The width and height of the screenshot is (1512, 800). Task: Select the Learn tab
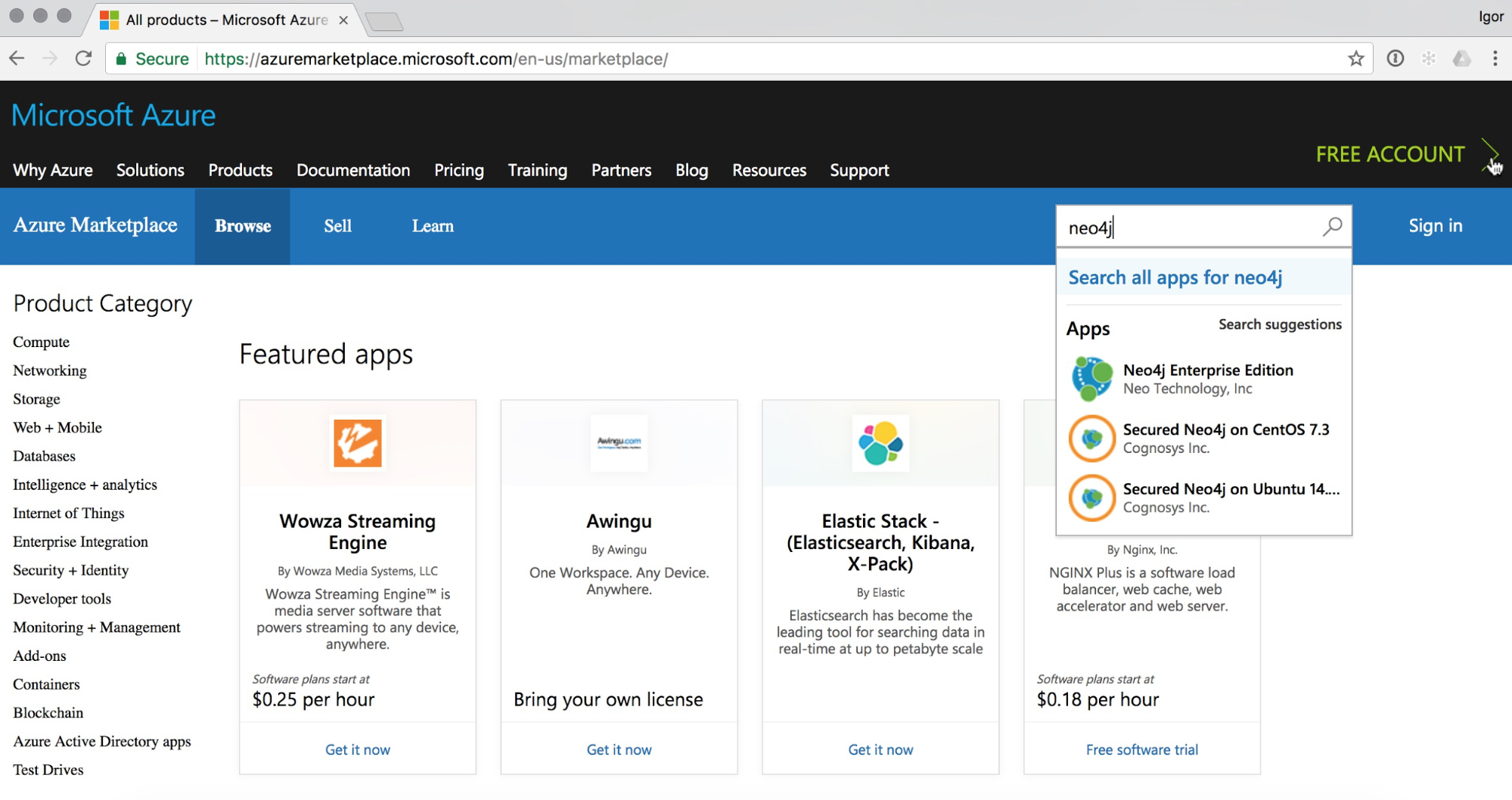[433, 226]
